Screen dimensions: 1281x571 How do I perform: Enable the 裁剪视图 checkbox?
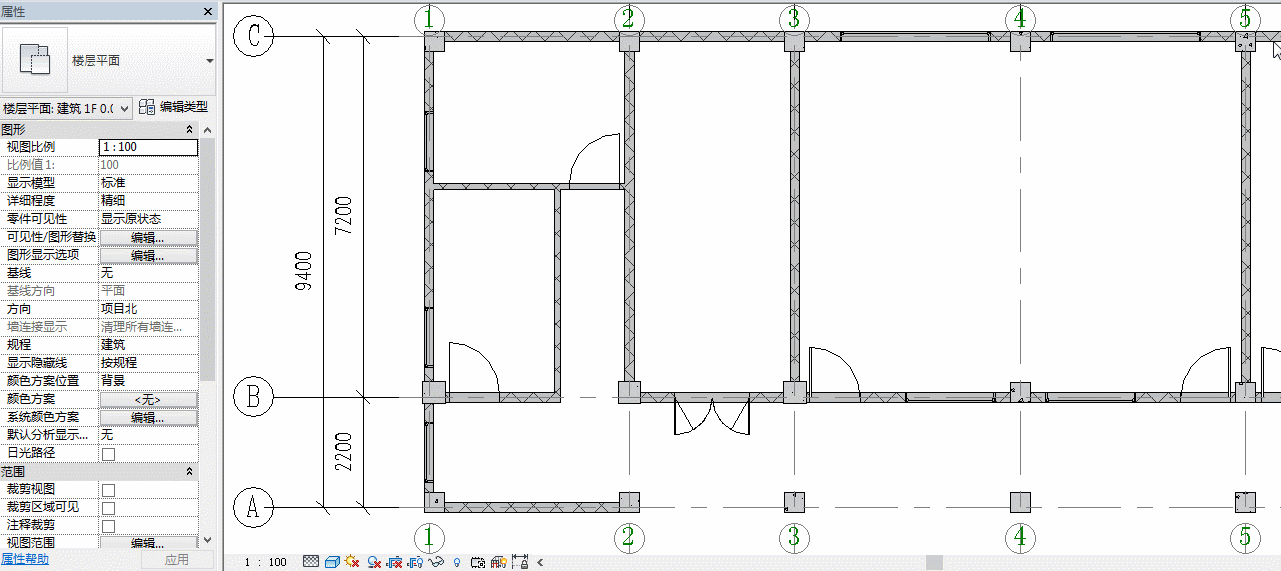(x=108, y=490)
